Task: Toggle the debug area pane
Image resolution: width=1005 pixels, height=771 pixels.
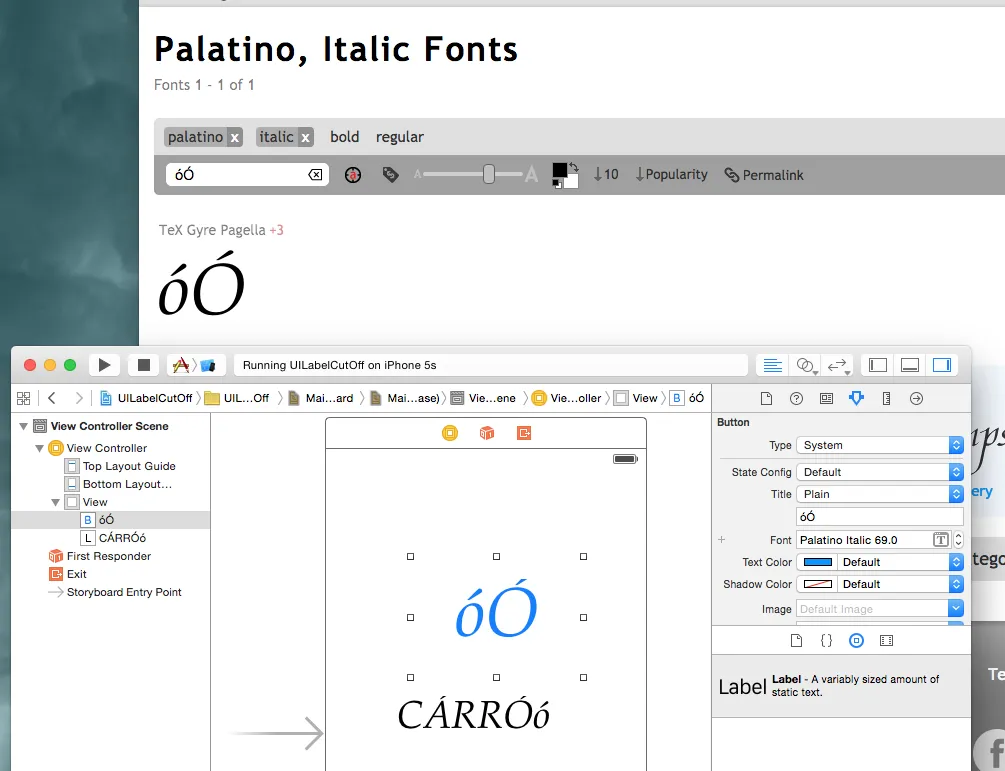Action: click(909, 365)
